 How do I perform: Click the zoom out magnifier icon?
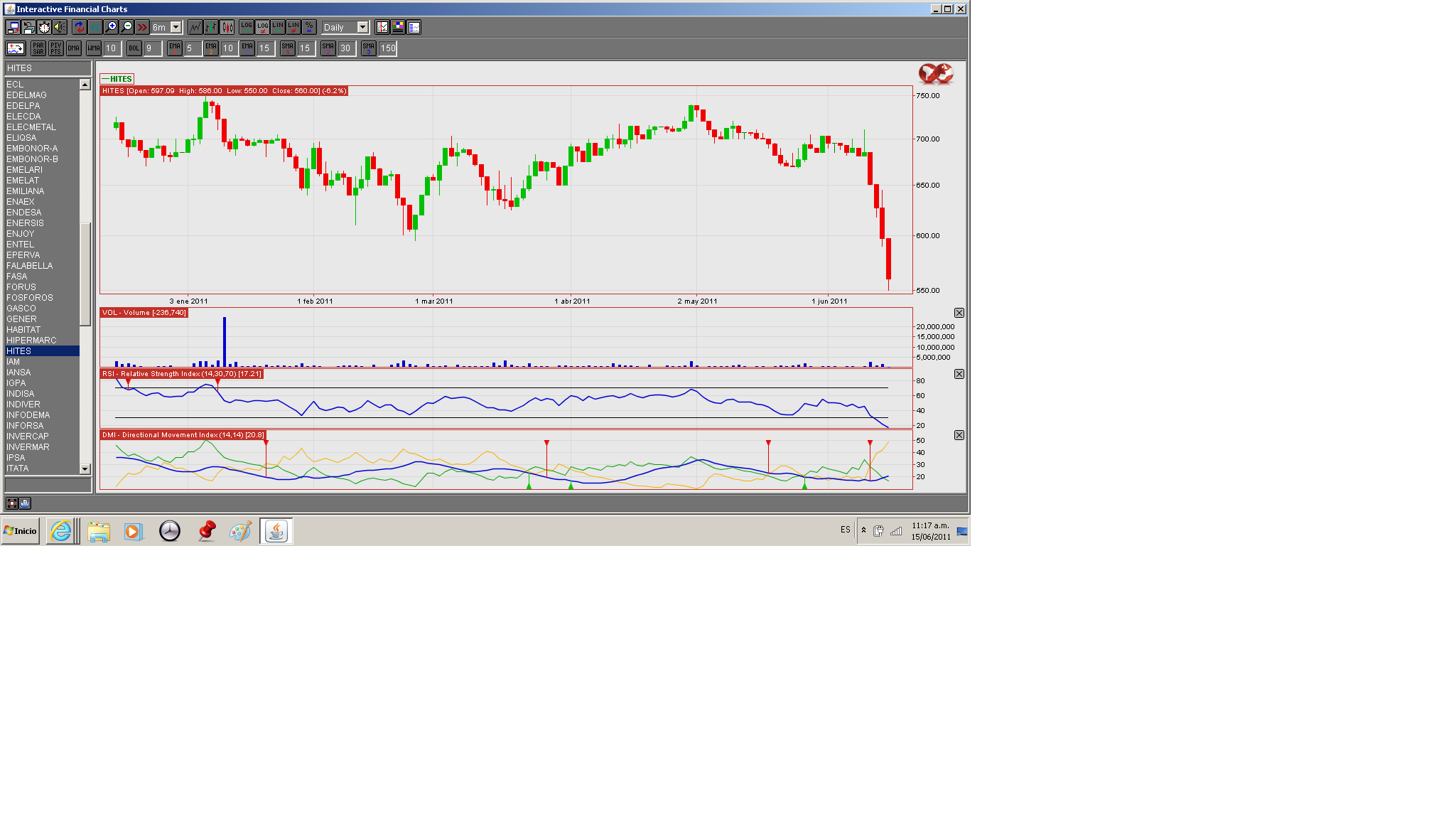pos(126,27)
